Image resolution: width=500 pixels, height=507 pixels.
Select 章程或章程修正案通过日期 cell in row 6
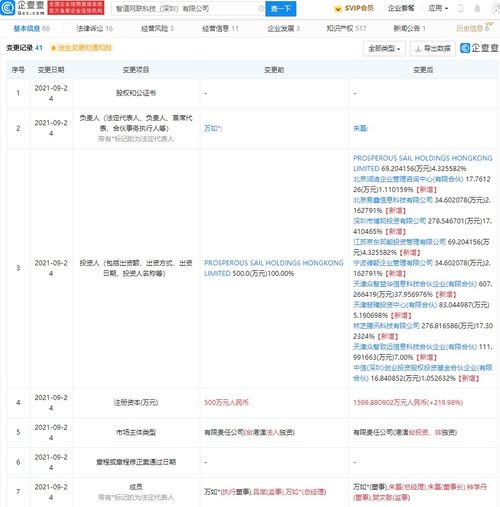(136, 462)
